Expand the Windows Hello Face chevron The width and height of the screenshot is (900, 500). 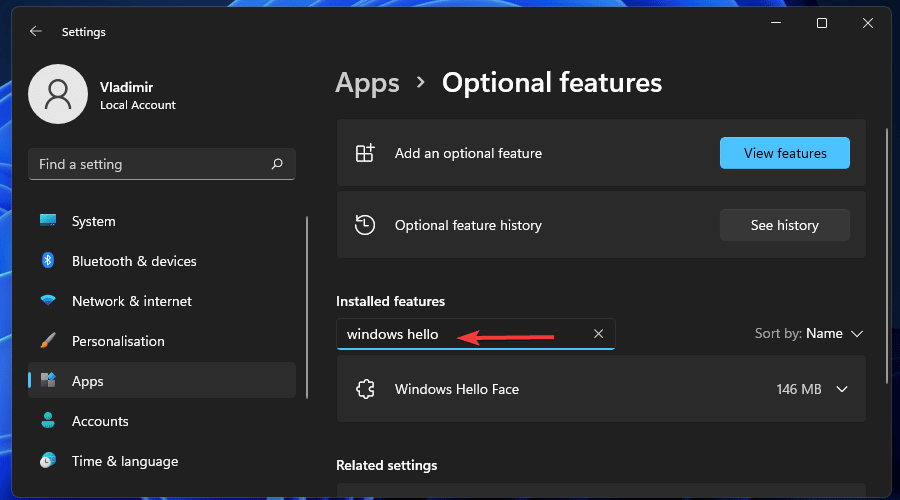coord(842,389)
